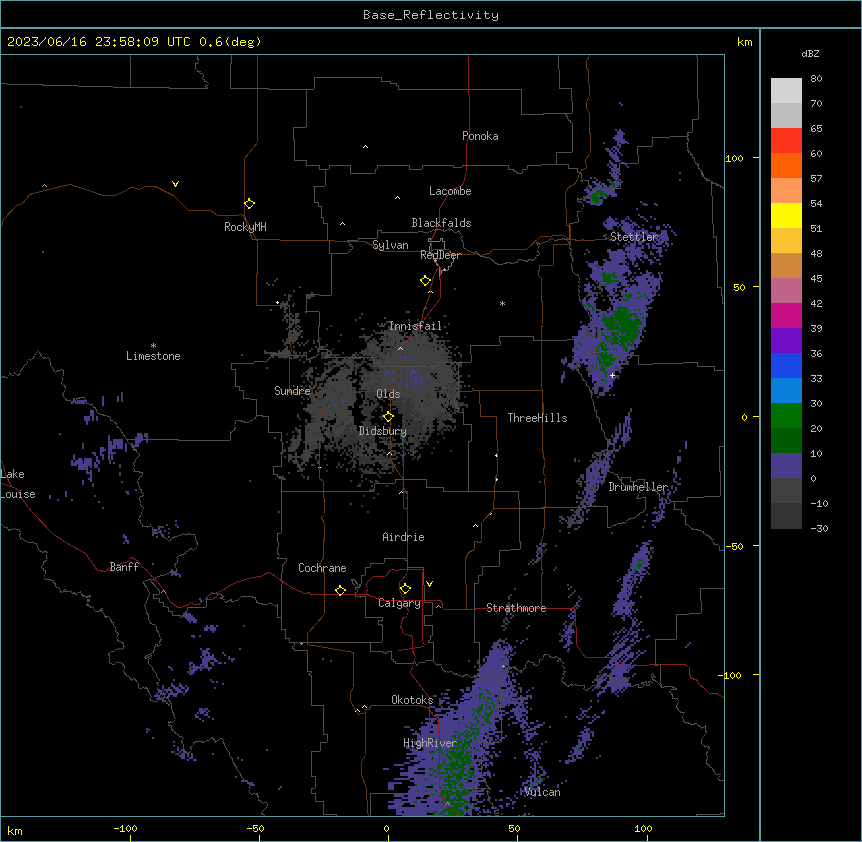Click the 2023/06/16 23:58:09 UTC timestamp

[134, 42]
